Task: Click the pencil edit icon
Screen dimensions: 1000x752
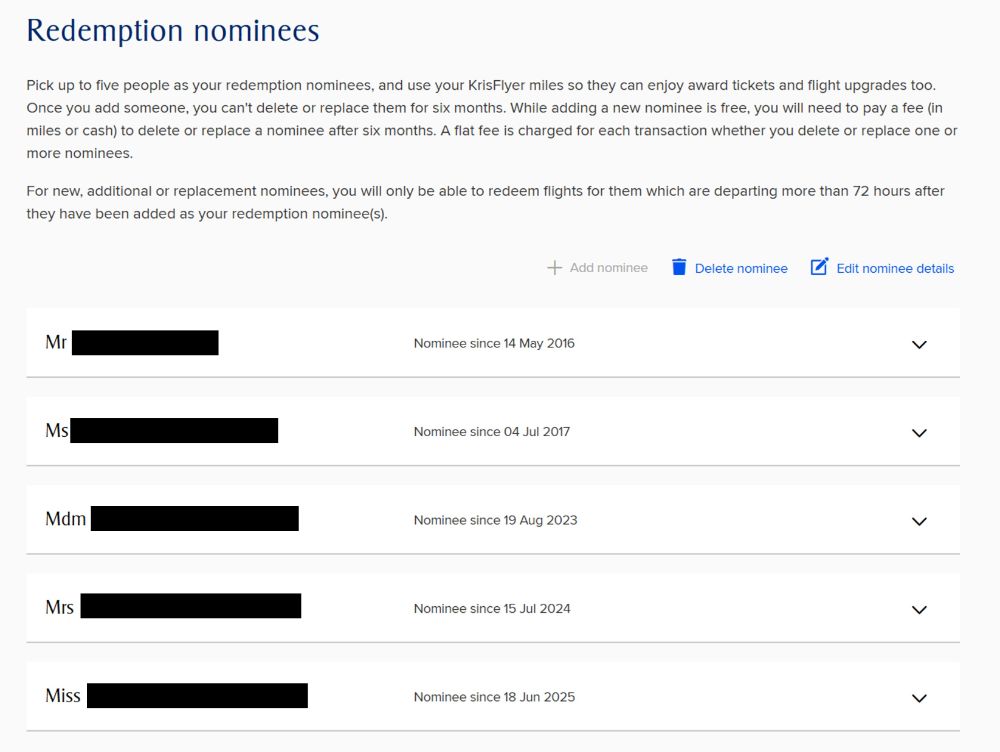Action: 819,267
